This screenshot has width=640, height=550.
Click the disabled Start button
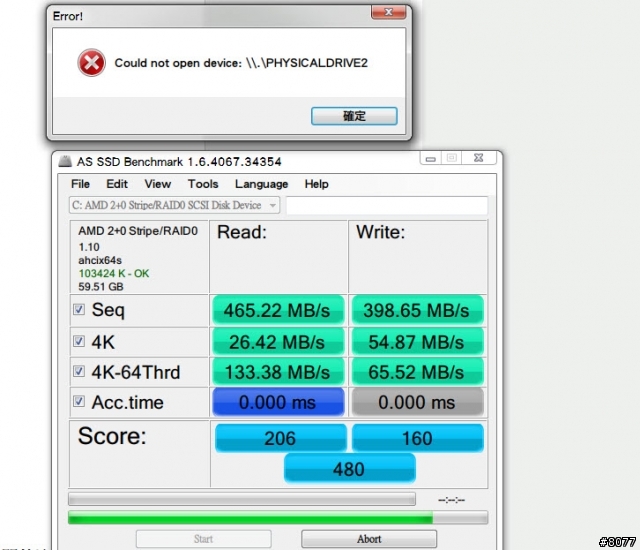(x=203, y=539)
